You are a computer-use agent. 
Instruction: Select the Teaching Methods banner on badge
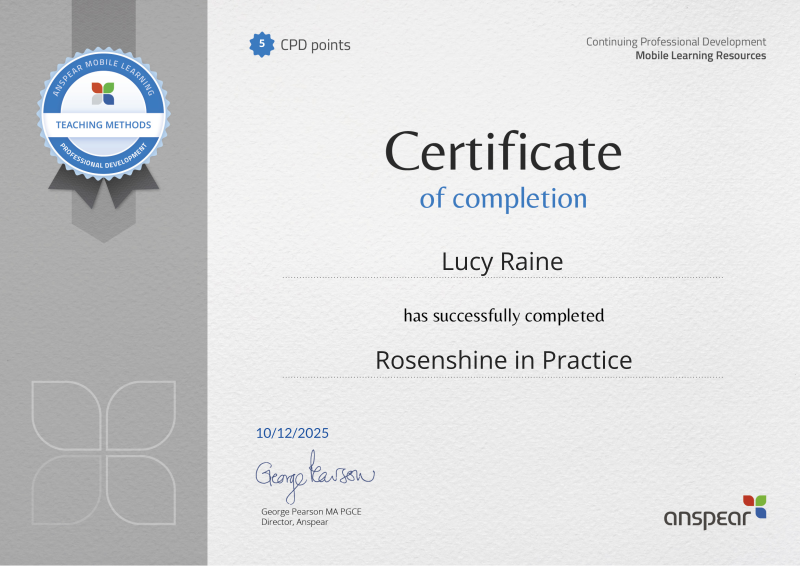point(103,125)
